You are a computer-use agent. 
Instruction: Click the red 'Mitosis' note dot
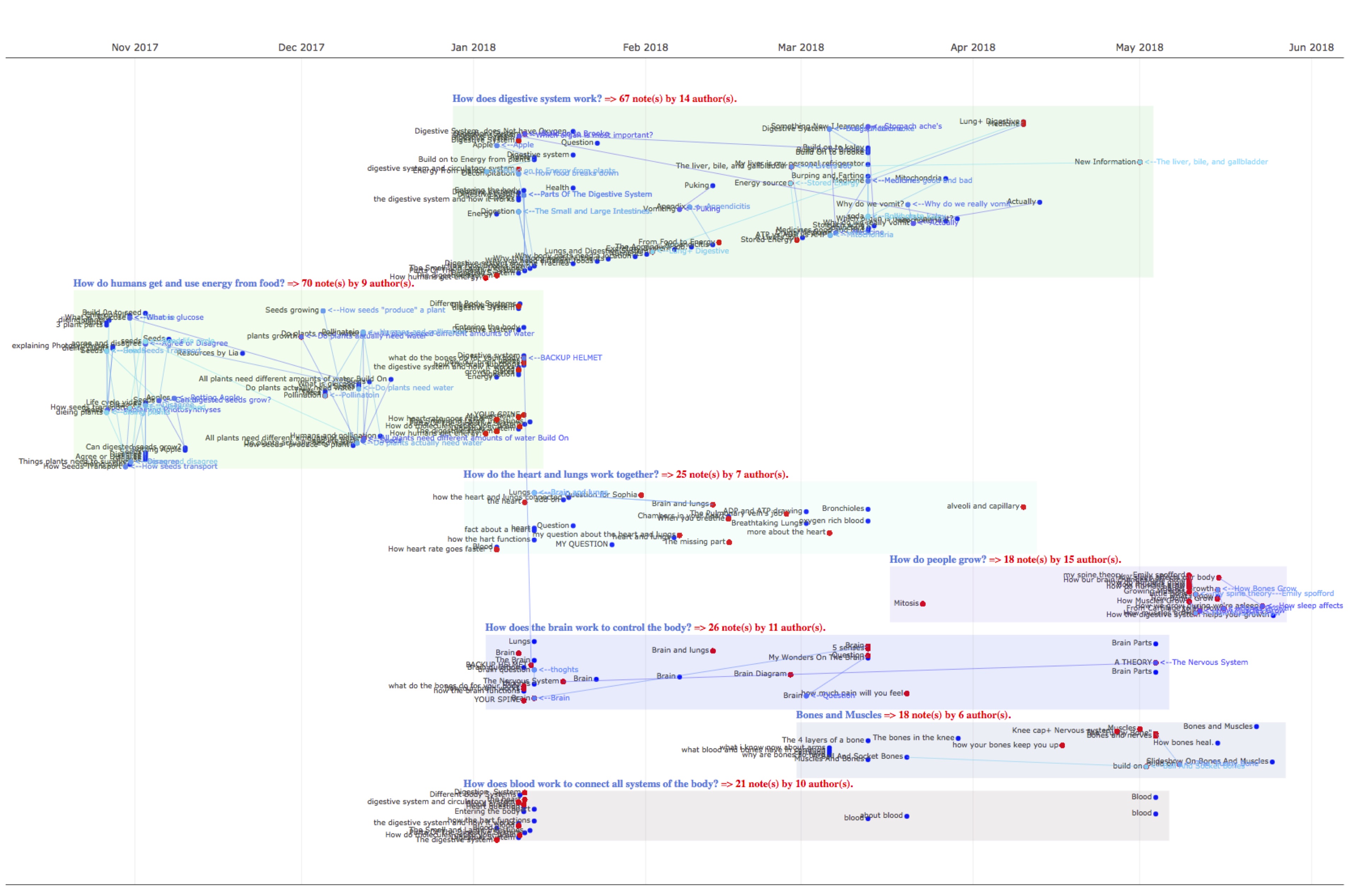pyautogui.click(x=922, y=604)
